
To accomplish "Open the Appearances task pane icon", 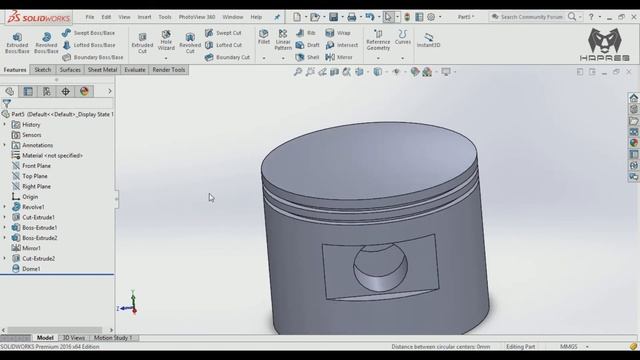I will pyautogui.click(x=633, y=143).
